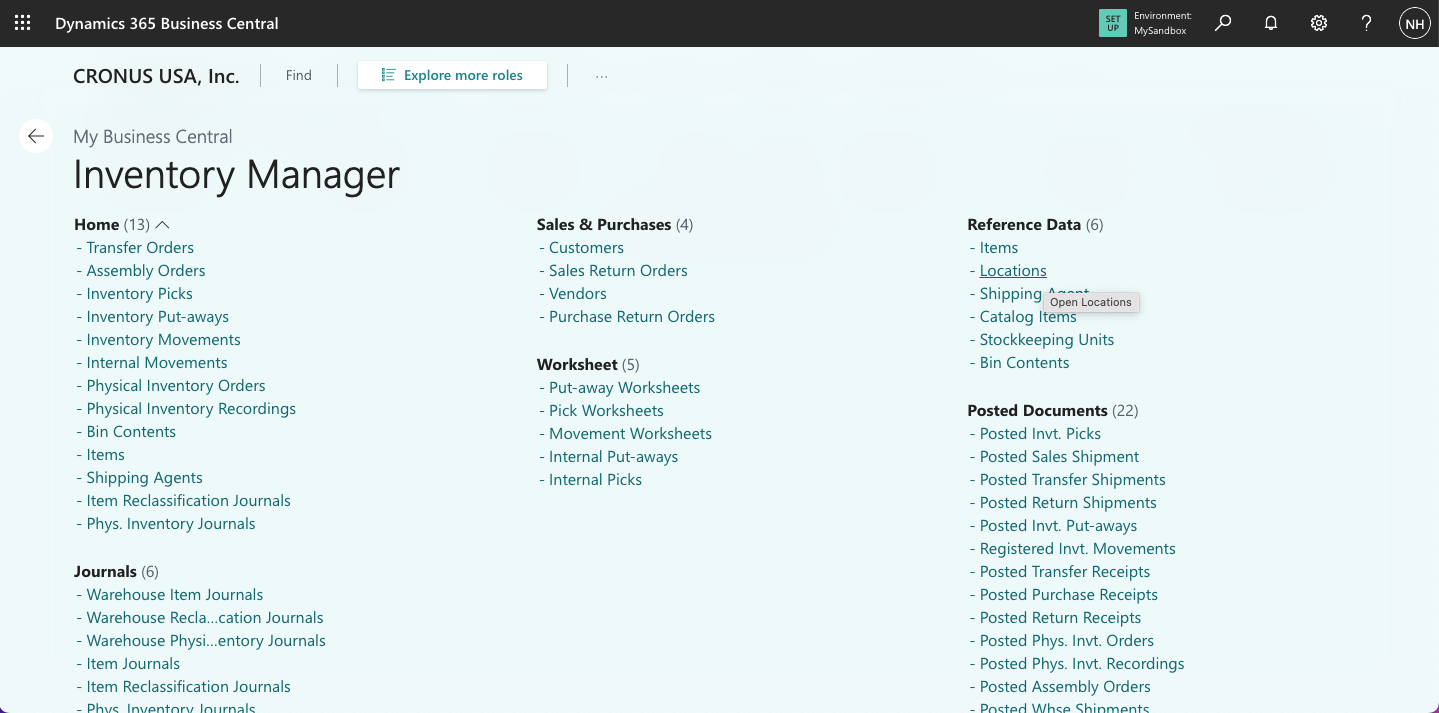Open Assembly Orders
The width and height of the screenshot is (1439, 713).
pos(146,271)
